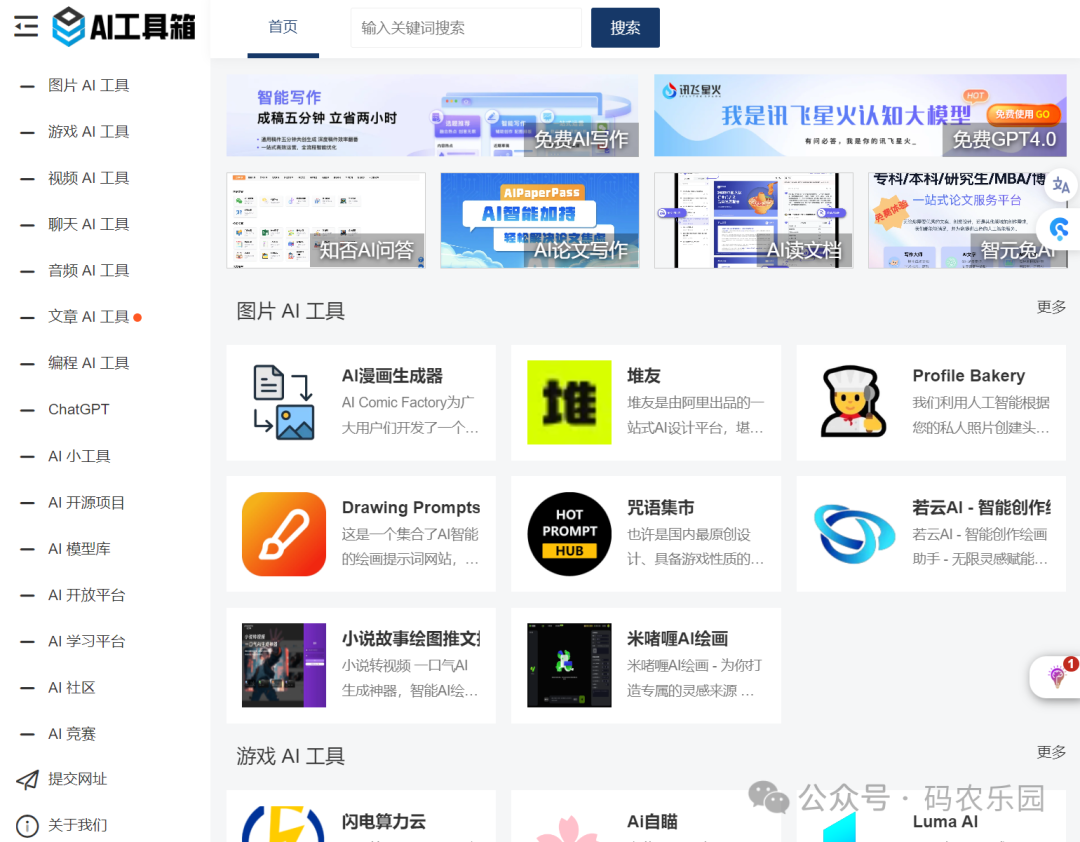
Task: Select AI 社区 in the sidebar
Action: tap(72, 688)
